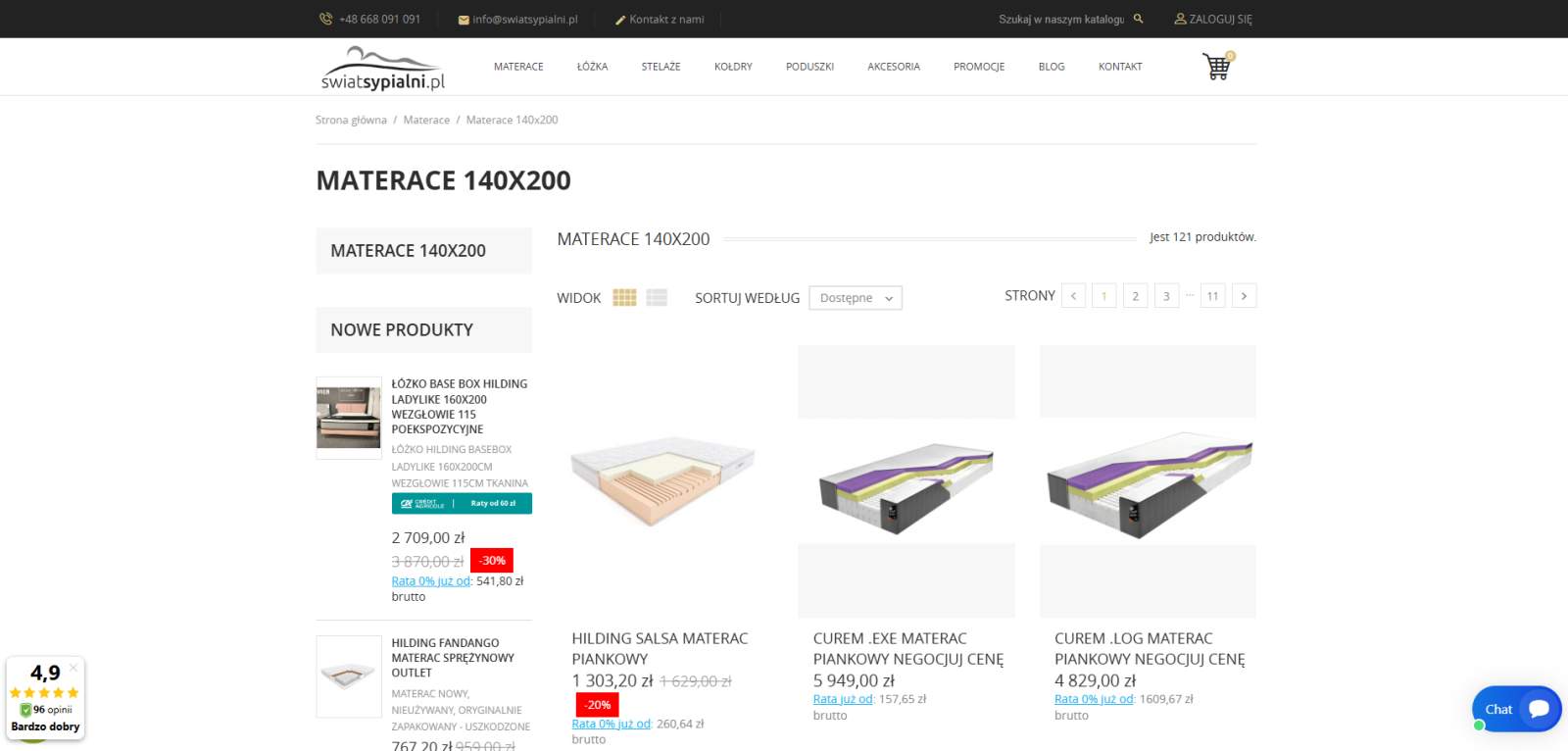Image resolution: width=1568 pixels, height=751 pixels.
Task: Click Credit Agricole Raty od 60 zł banner
Action: [462, 503]
